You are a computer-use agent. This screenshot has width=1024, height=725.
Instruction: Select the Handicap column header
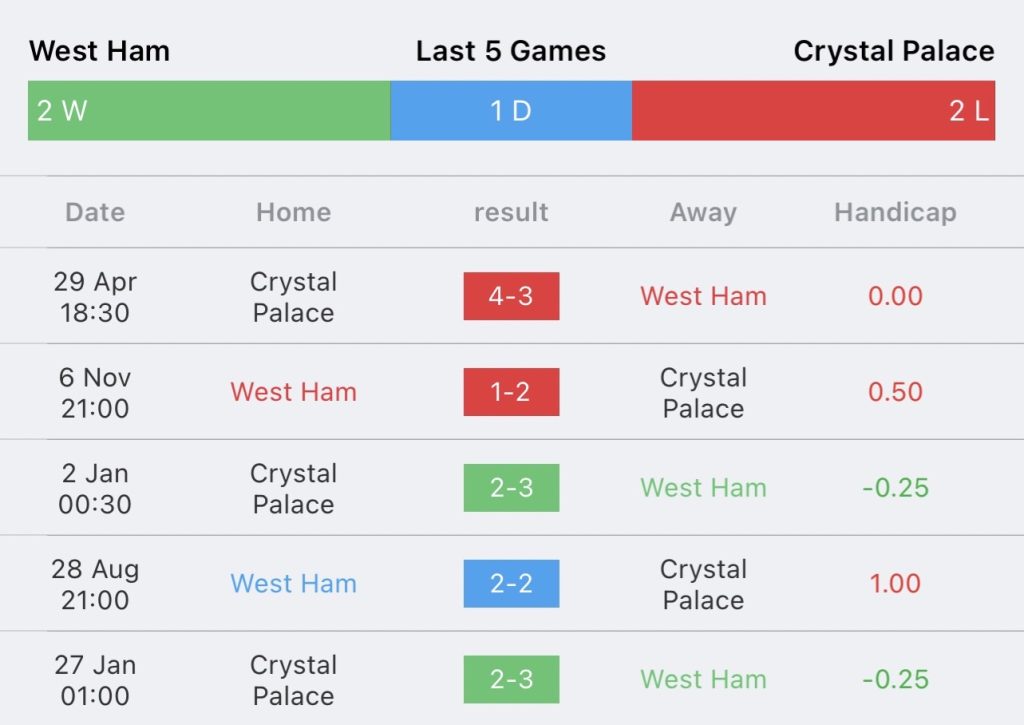[895, 212]
